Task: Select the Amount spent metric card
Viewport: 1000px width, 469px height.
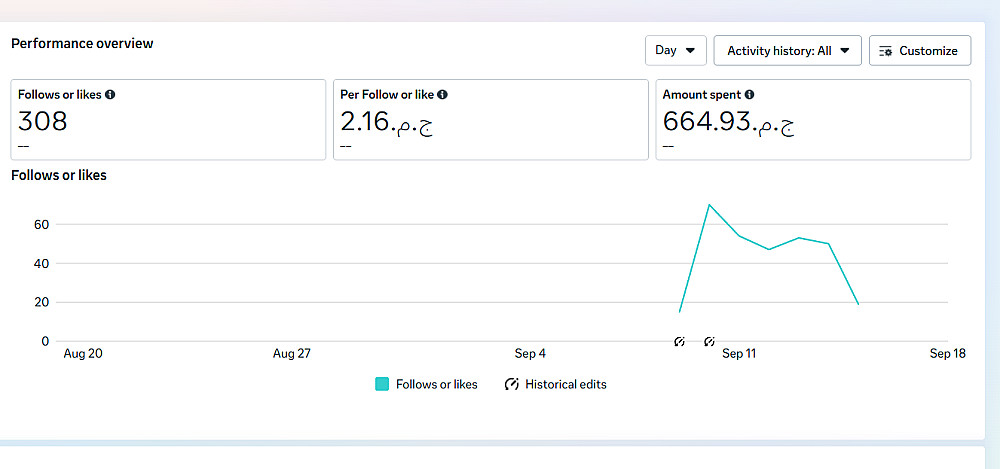Action: pyautogui.click(x=813, y=120)
